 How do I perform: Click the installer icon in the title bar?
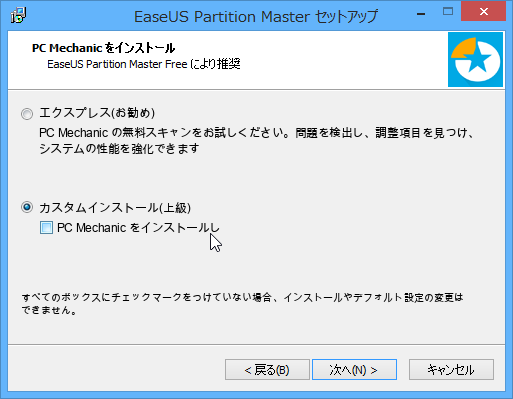18,15
